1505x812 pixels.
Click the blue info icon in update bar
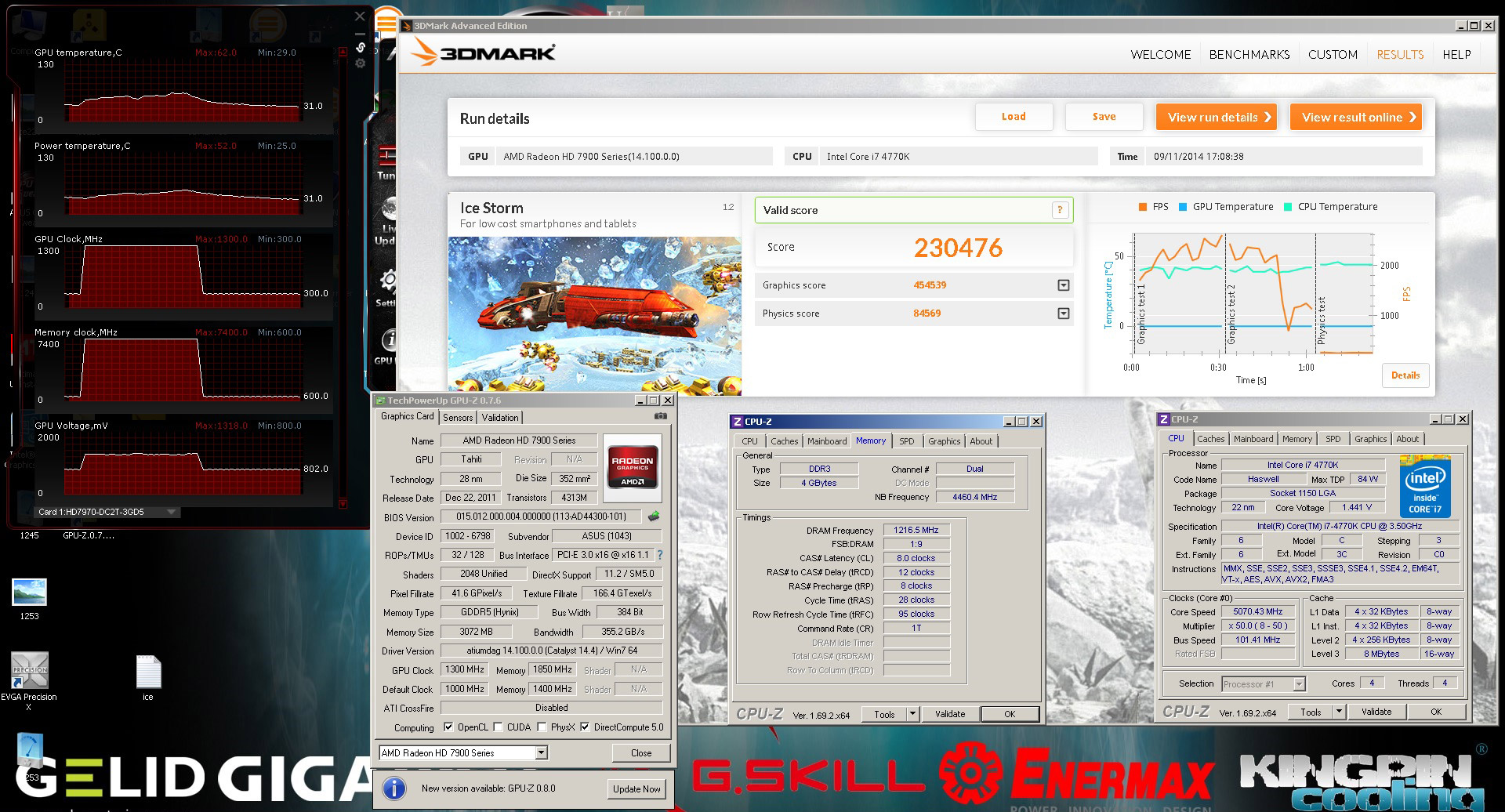pyautogui.click(x=393, y=788)
